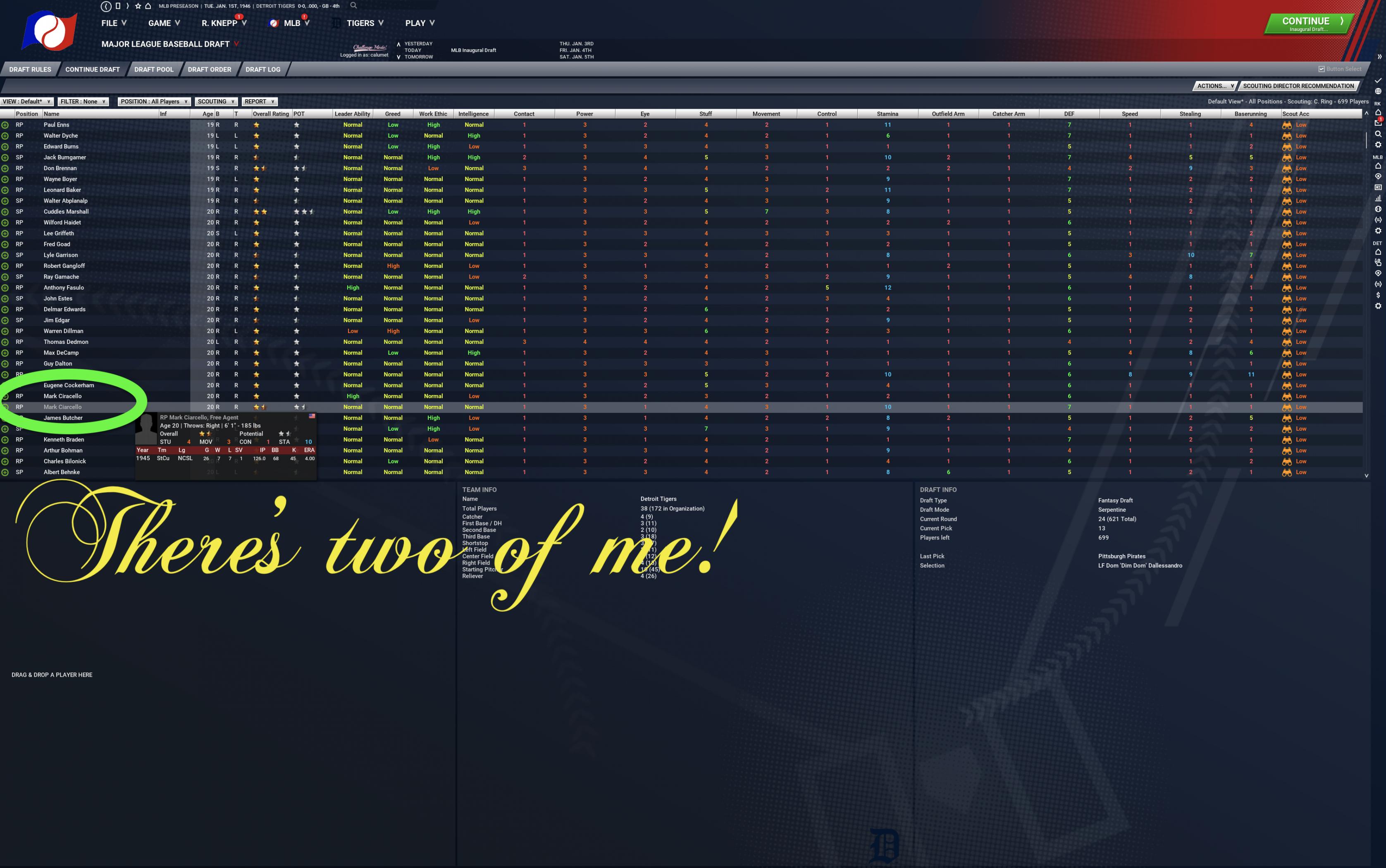1386x868 pixels.
Task: Click the home icon in top navigation bar
Action: (x=148, y=6)
